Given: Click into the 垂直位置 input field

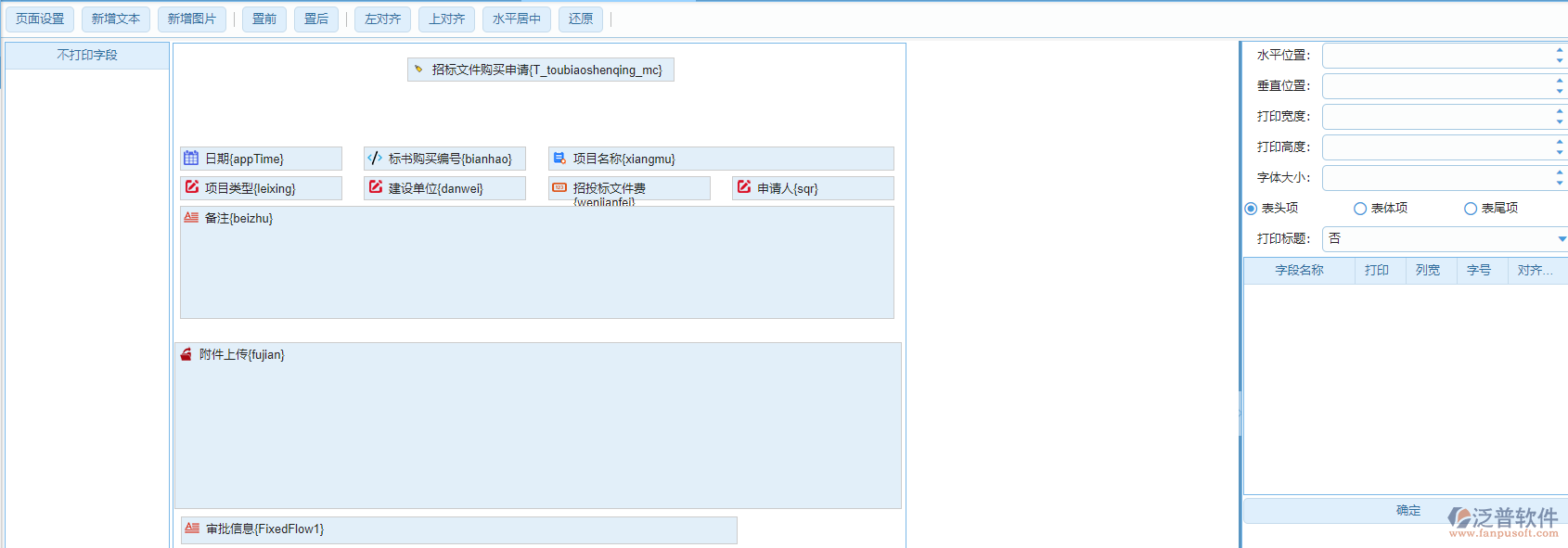Looking at the screenshot, I should pos(1438,86).
